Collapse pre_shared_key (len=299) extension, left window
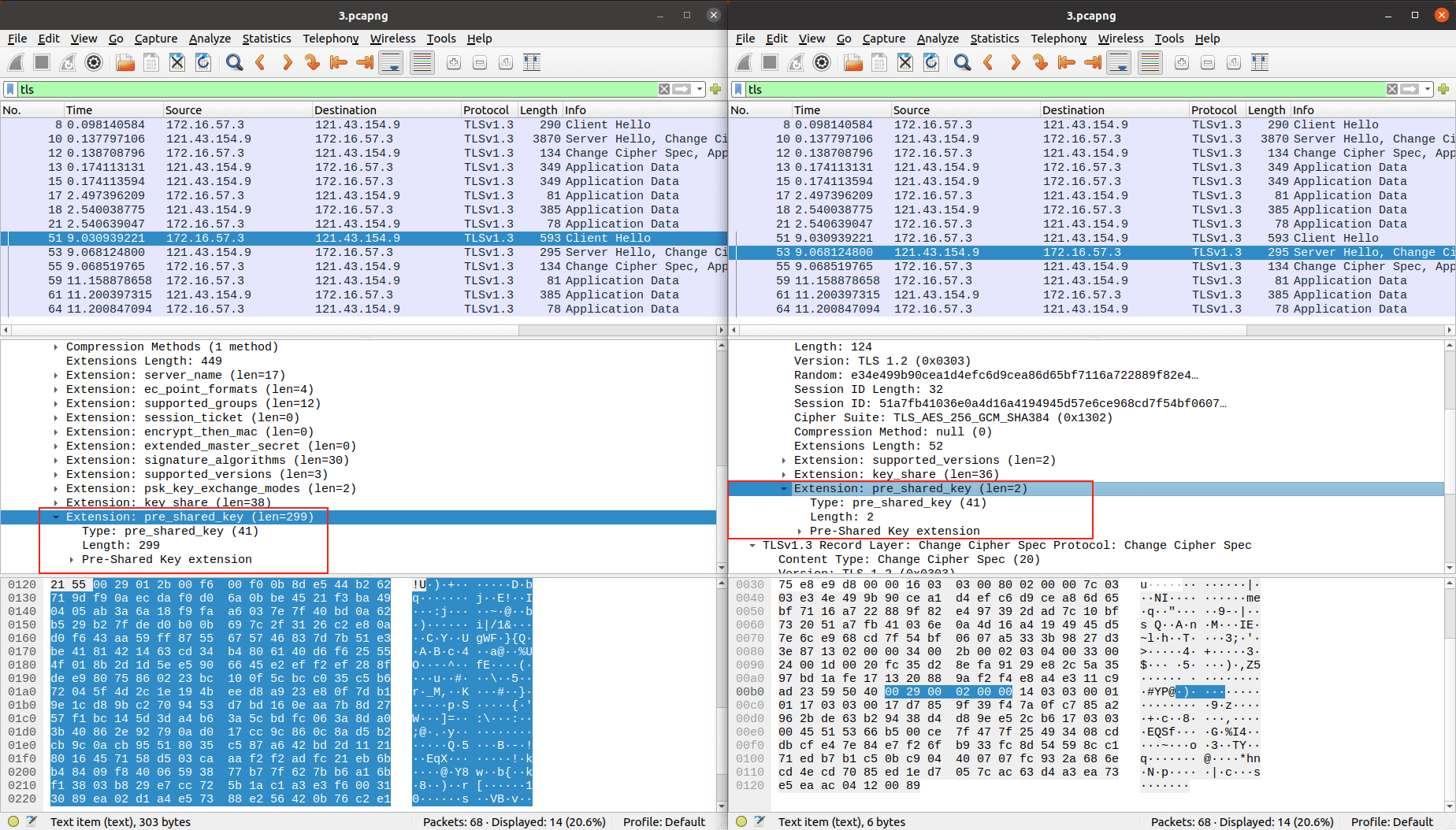1456x830 pixels. coord(55,517)
